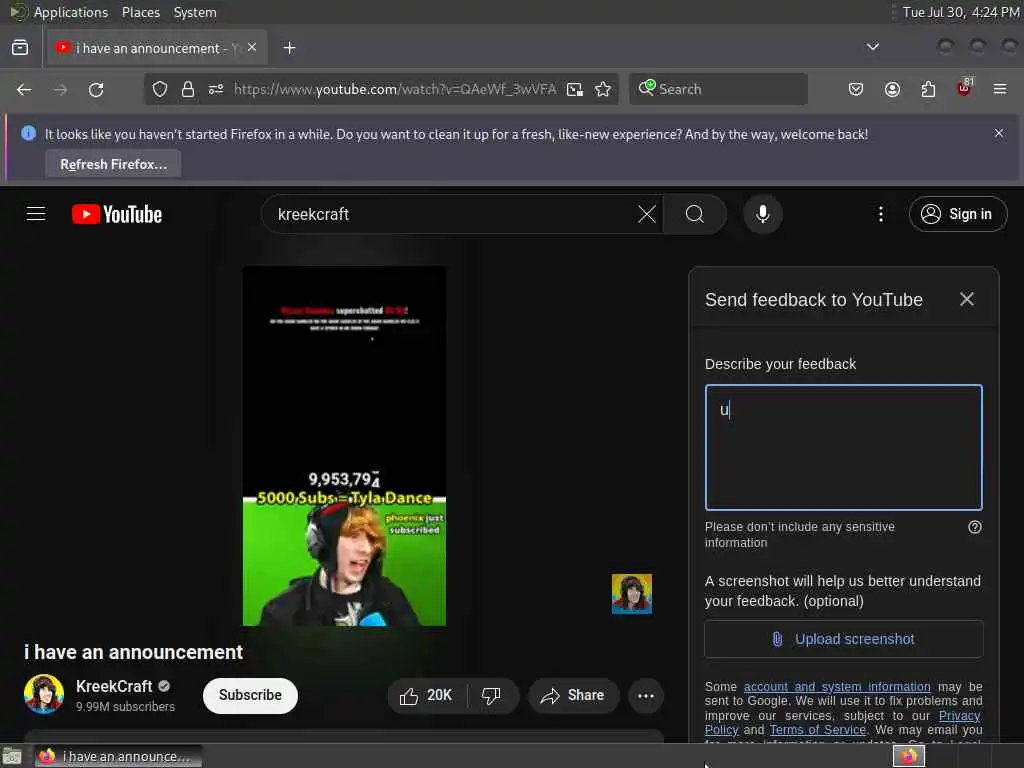The width and height of the screenshot is (1024, 768).
Task: Click the Describe your feedback text area
Action: click(843, 447)
